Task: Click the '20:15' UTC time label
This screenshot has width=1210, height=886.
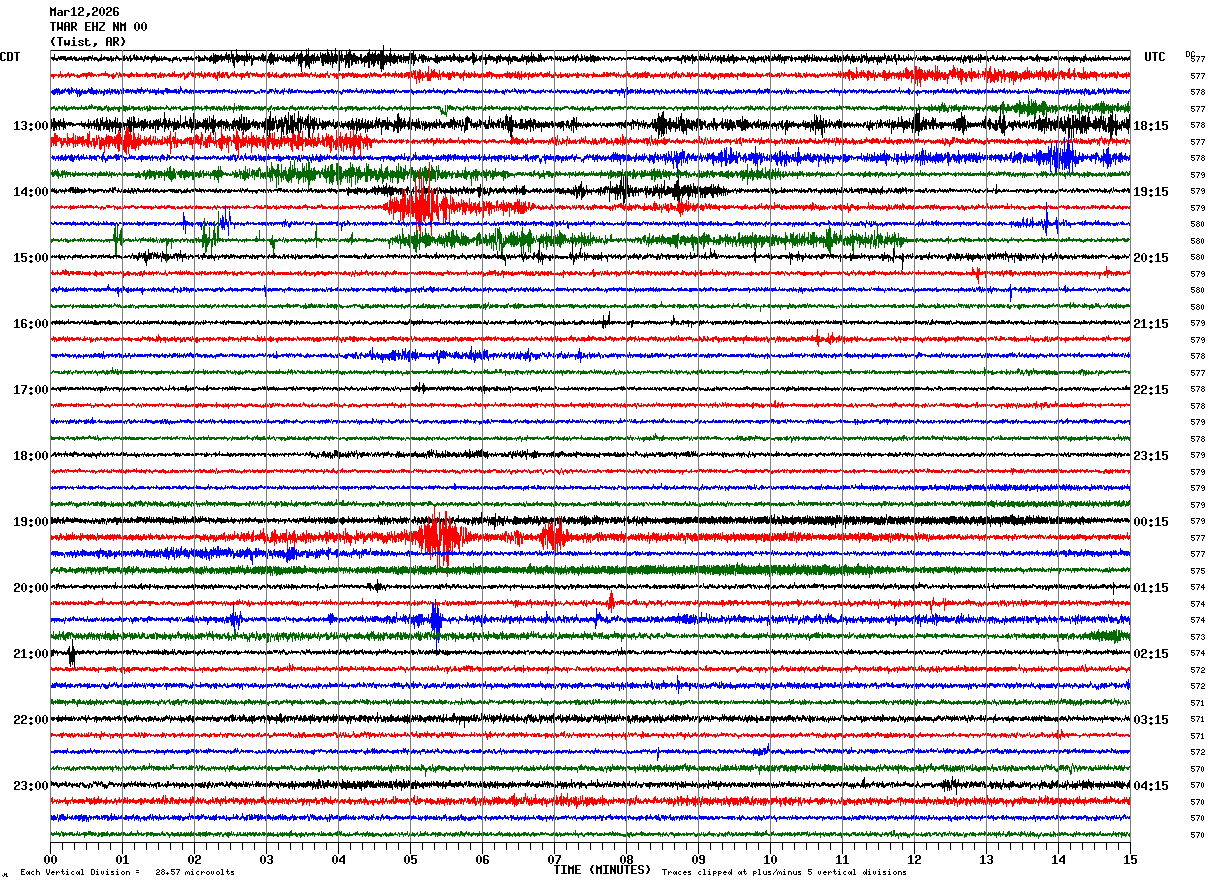Action: [1150, 258]
